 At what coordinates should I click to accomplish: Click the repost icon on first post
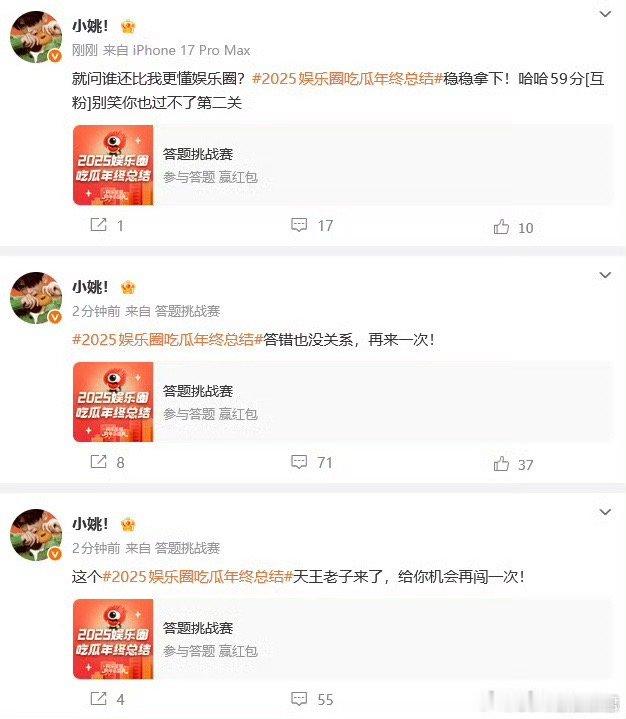tap(99, 225)
